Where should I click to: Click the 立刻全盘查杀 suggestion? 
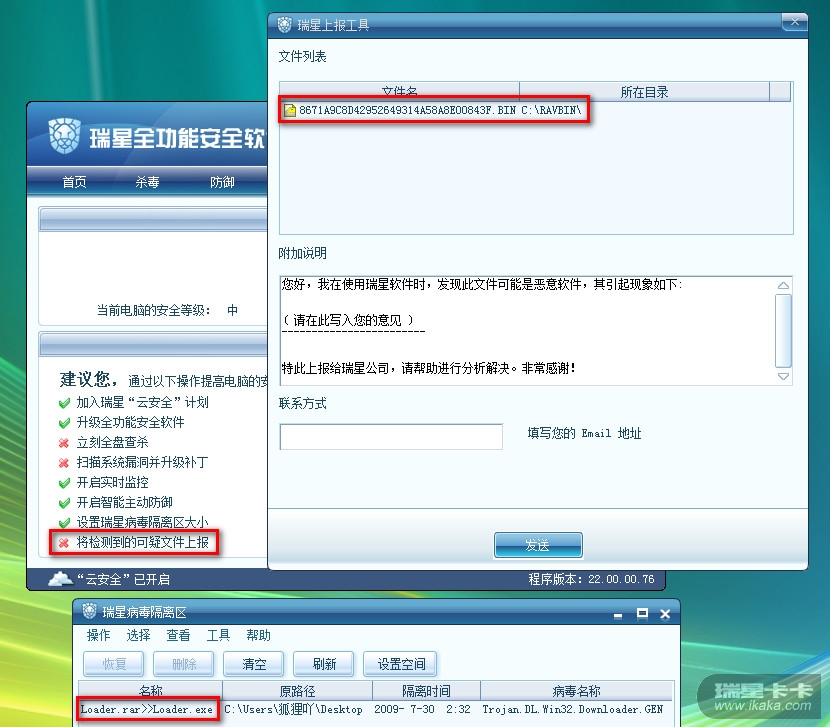point(112,443)
